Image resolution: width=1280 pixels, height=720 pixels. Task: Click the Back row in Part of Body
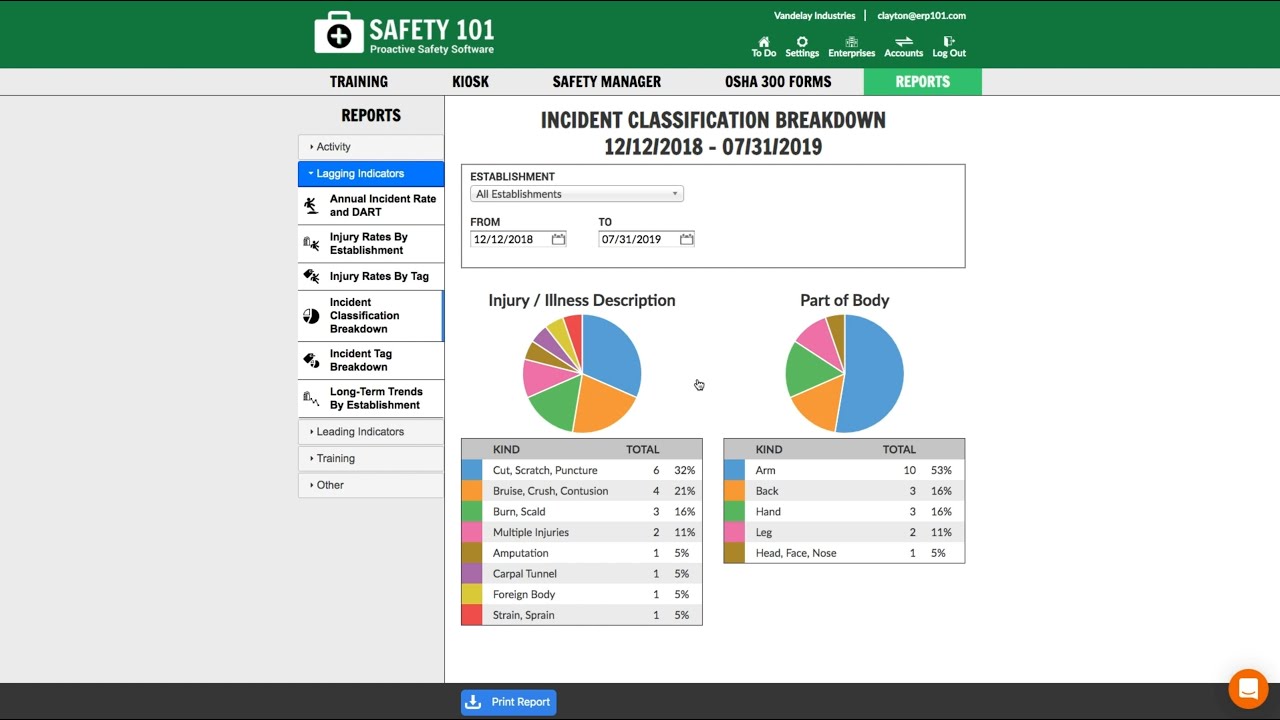tap(844, 491)
